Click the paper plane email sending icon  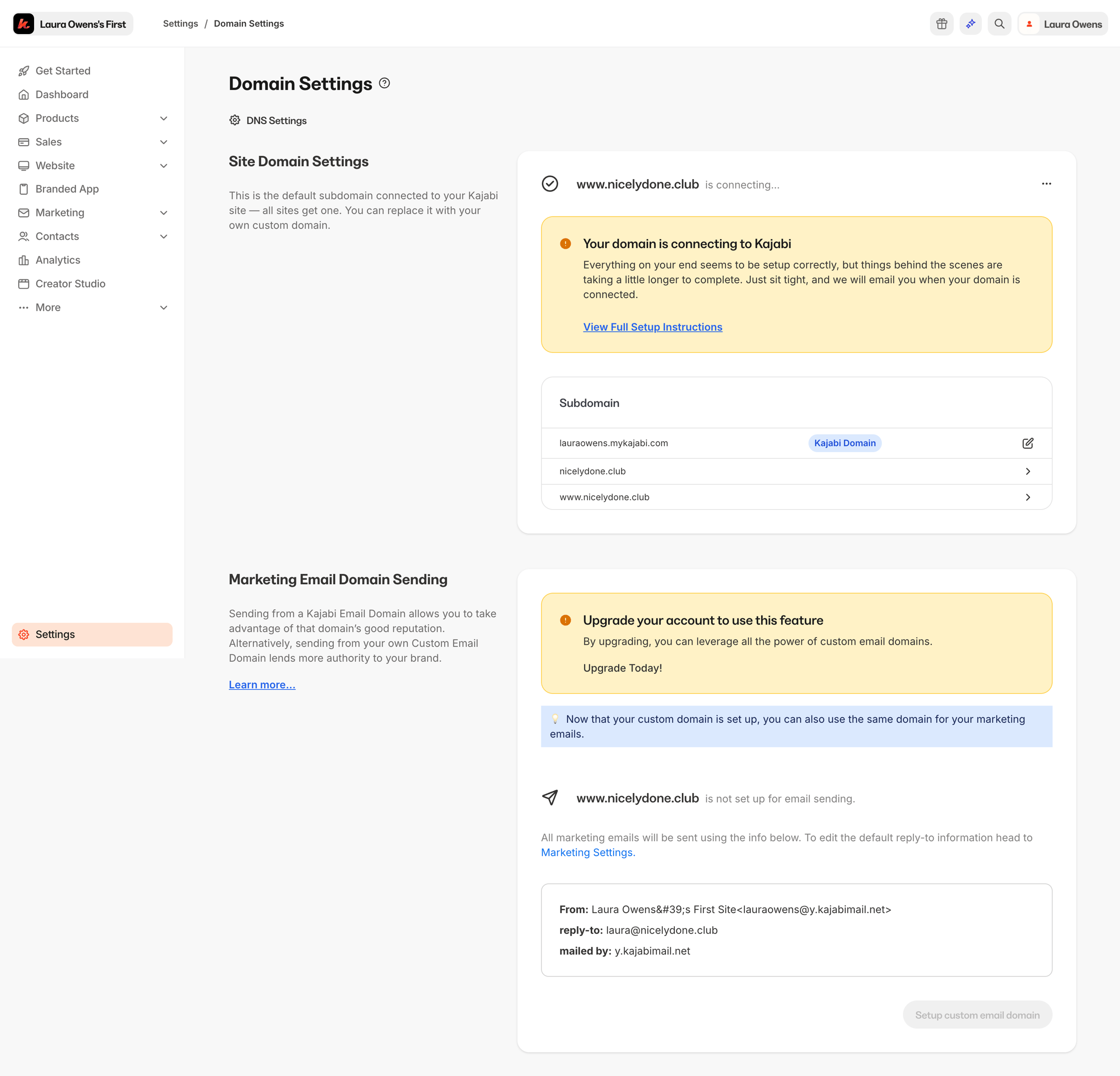(x=550, y=798)
